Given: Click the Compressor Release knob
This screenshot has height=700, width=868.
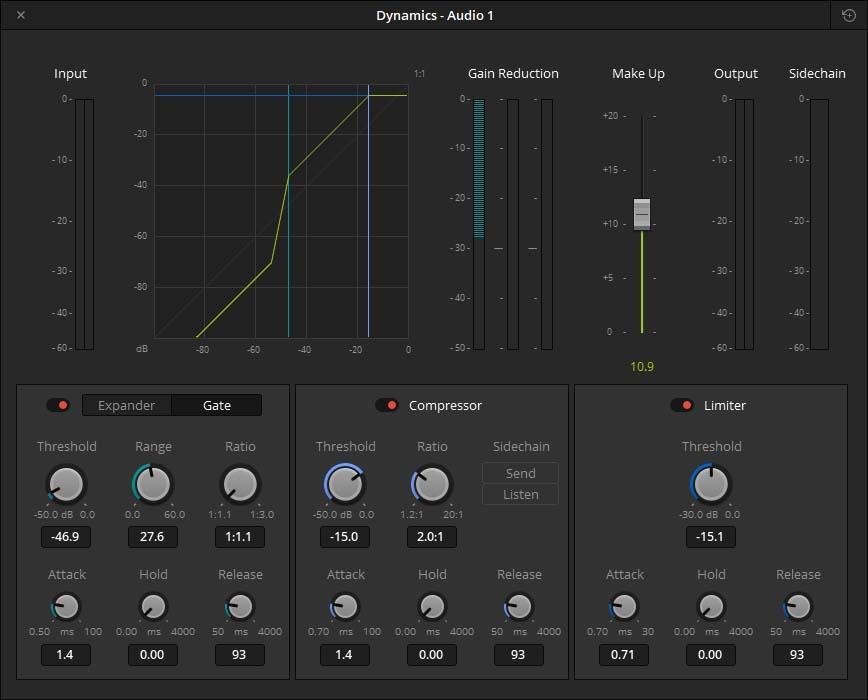Looking at the screenshot, I should click(519, 606).
